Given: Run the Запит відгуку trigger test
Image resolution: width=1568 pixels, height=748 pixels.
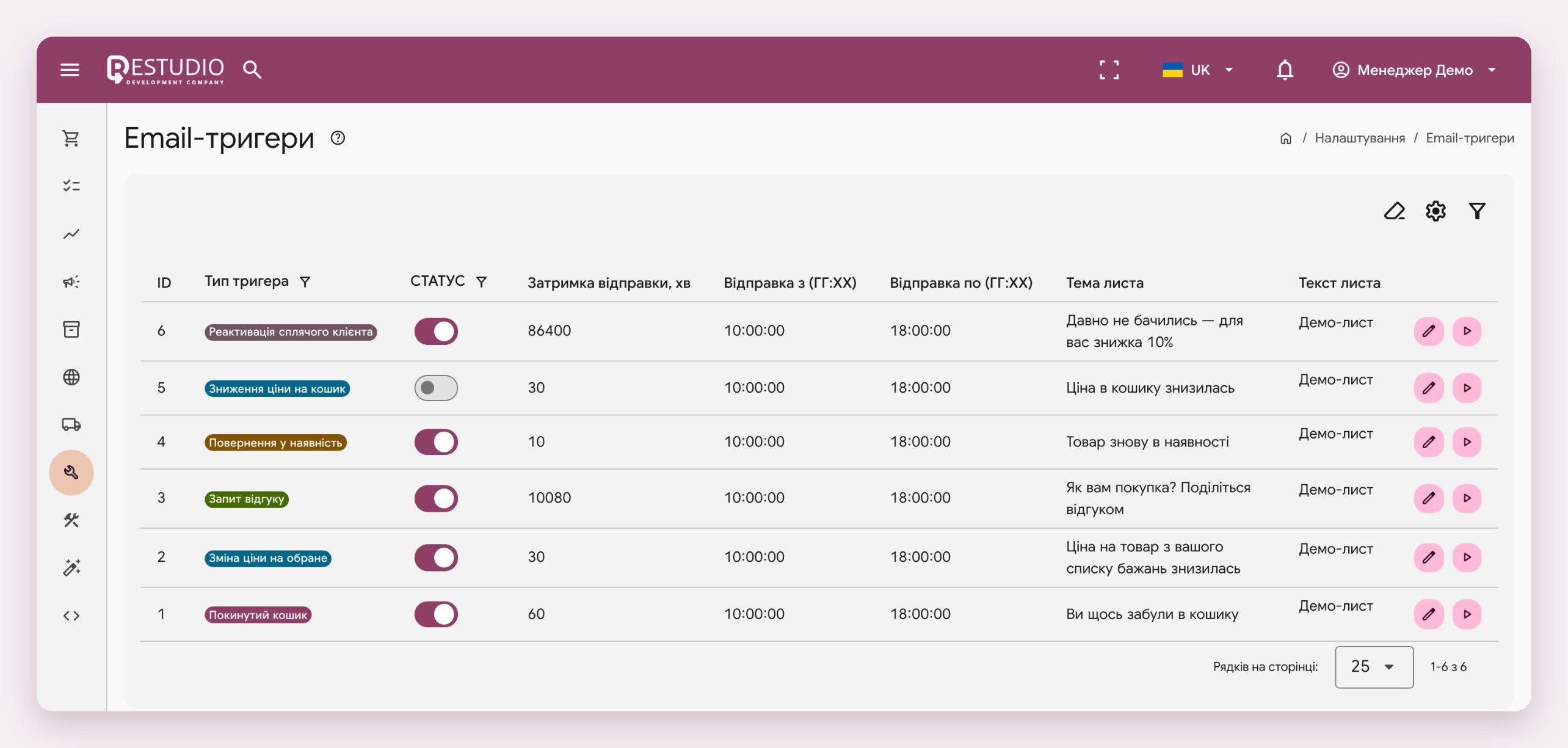Looking at the screenshot, I should [1467, 498].
